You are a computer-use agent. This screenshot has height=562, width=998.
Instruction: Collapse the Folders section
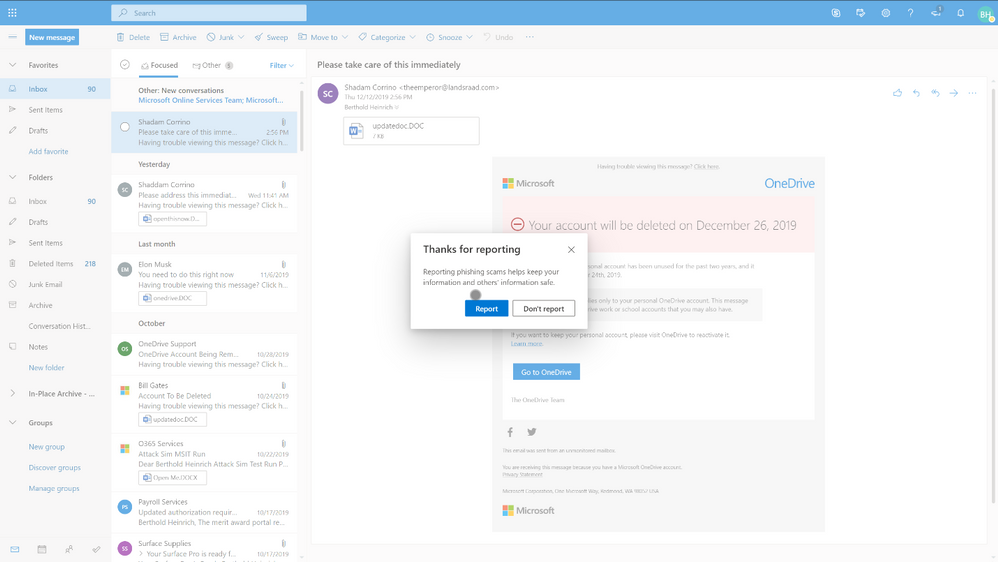pyautogui.click(x=12, y=177)
